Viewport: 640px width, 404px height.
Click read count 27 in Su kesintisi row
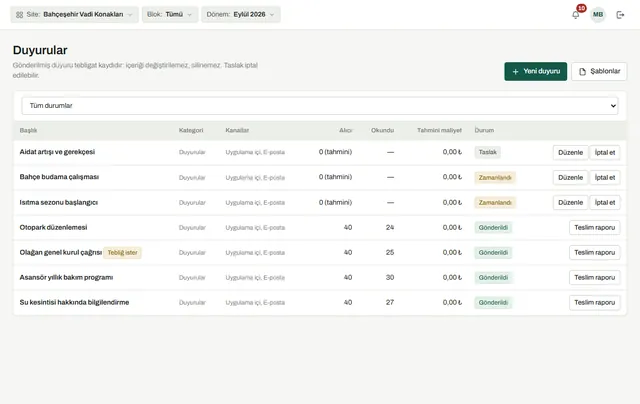pos(390,302)
